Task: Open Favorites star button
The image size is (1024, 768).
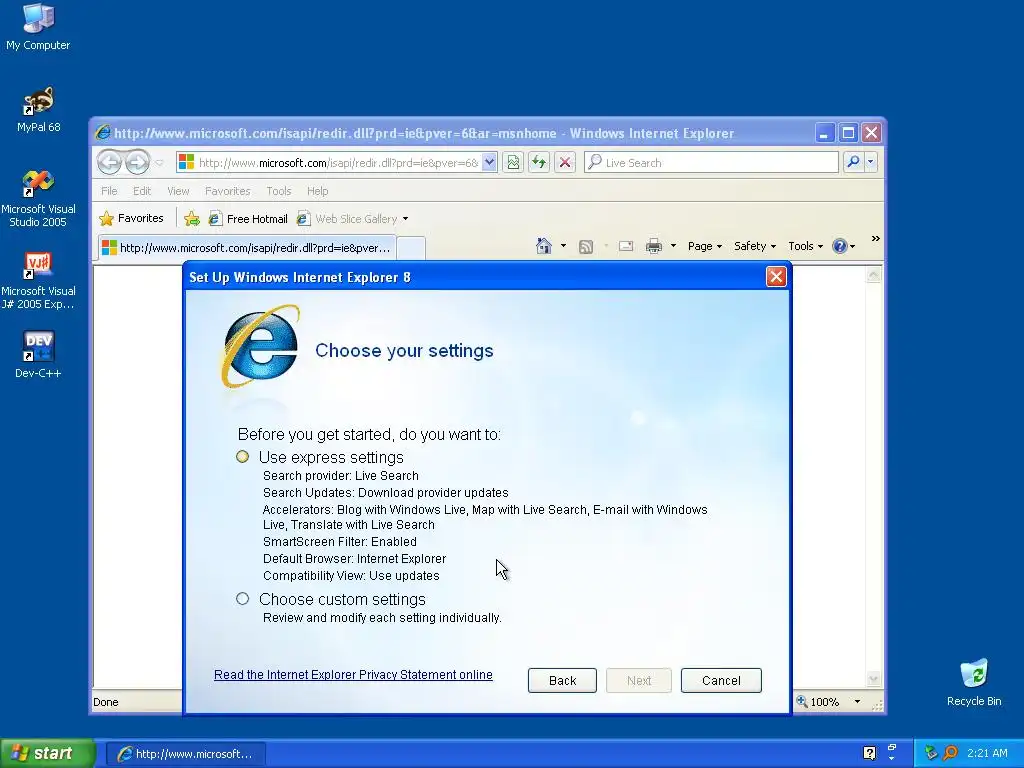Action: [132, 219]
